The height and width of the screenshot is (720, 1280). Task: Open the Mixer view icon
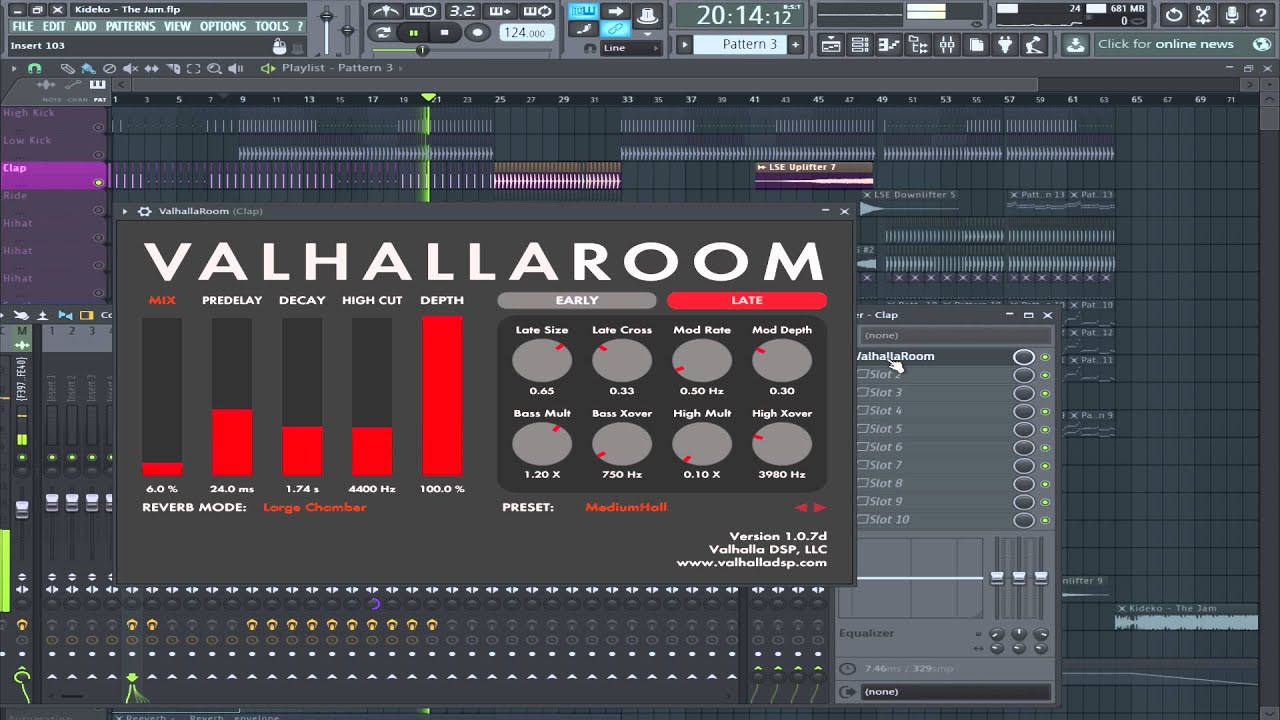point(947,45)
